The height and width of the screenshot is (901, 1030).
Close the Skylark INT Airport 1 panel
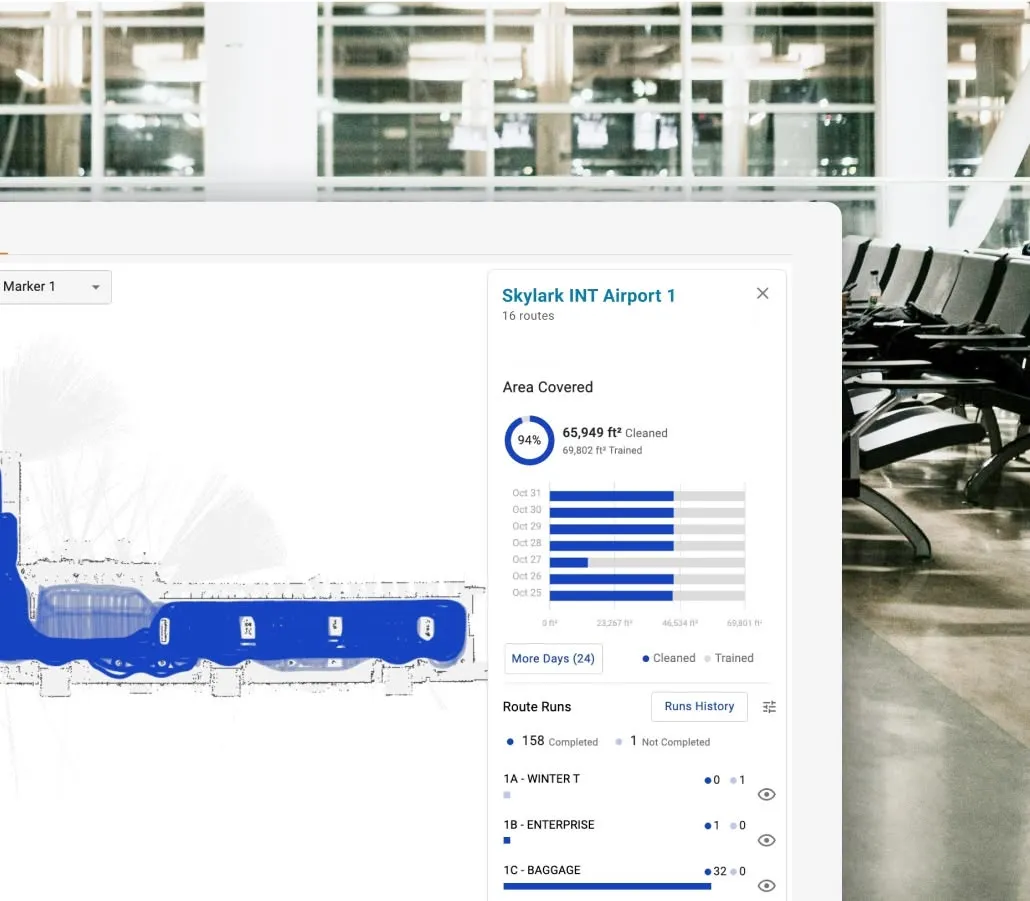pos(762,294)
